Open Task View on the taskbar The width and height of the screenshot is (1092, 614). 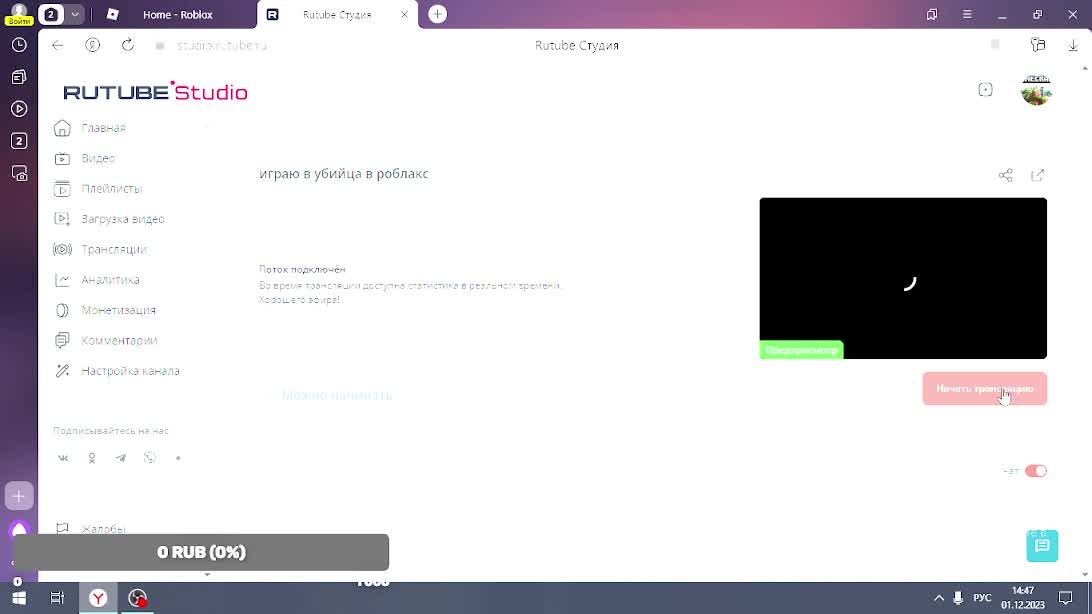click(57, 598)
